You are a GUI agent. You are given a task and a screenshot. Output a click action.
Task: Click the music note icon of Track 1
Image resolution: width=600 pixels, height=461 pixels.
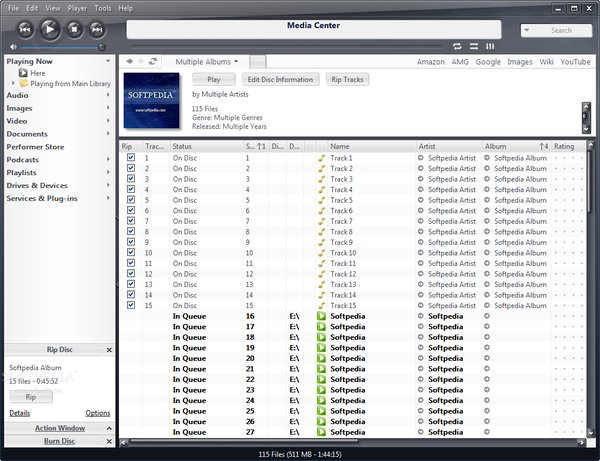click(x=322, y=158)
